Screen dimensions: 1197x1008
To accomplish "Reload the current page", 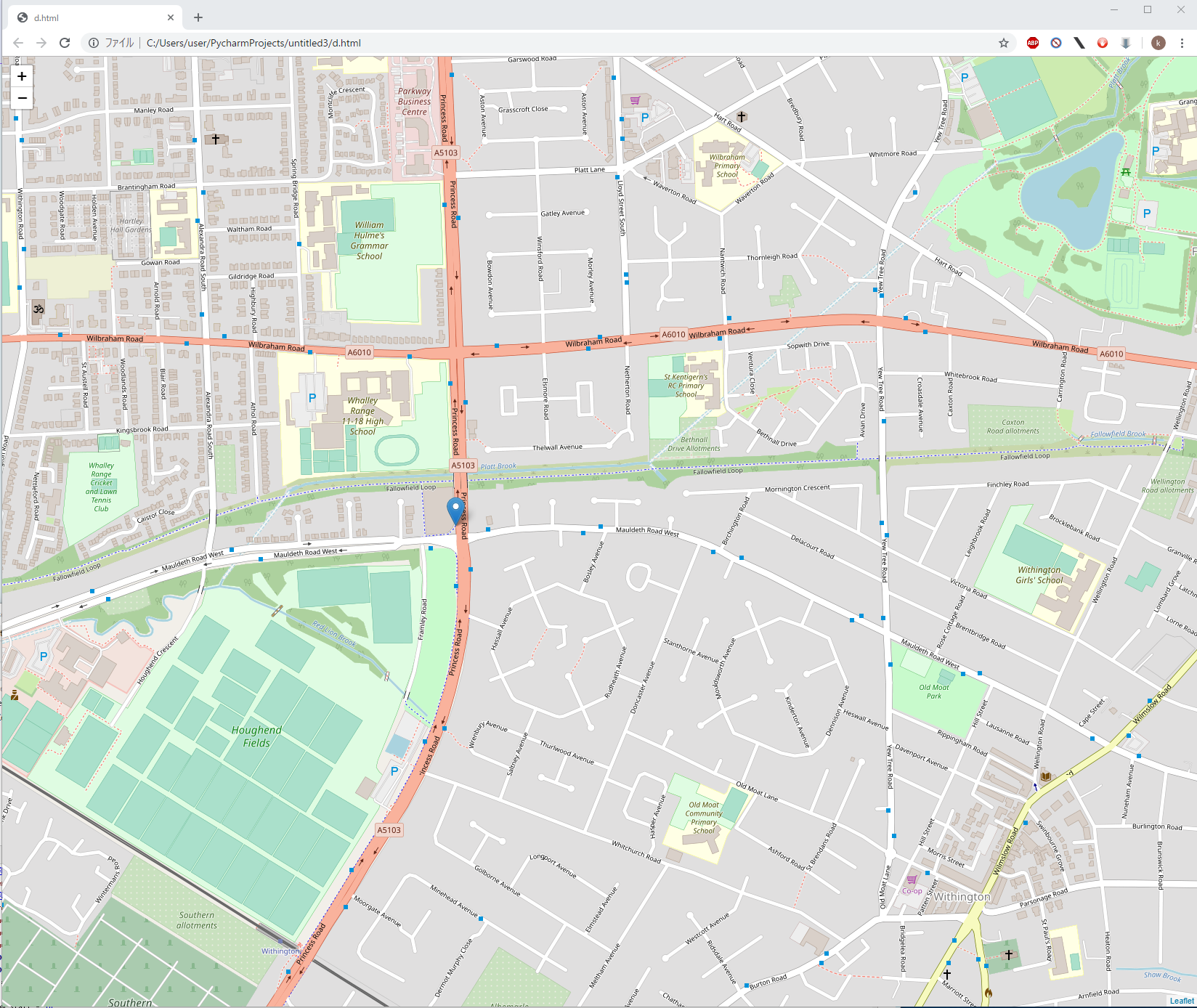I will pyautogui.click(x=65, y=43).
